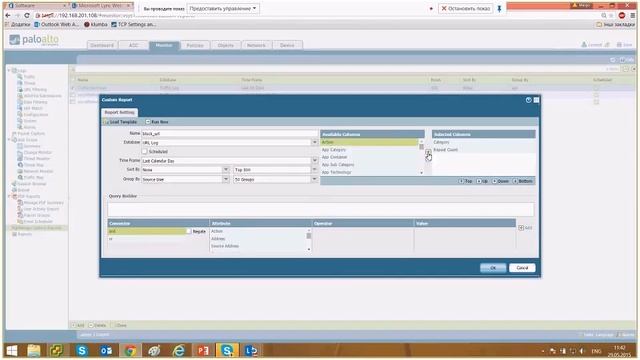Move the selected column Up

coord(482,181)
